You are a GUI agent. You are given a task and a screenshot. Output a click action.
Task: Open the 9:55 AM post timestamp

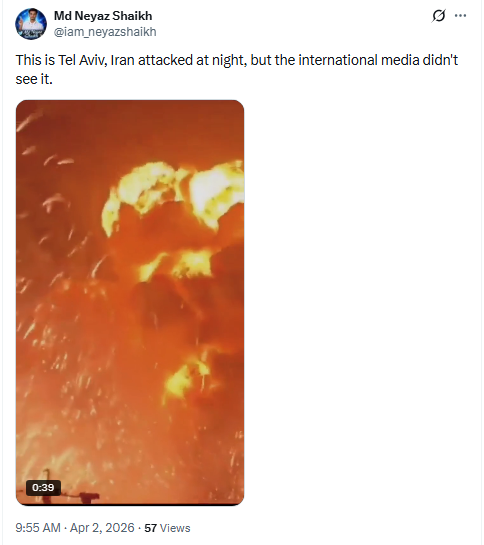tap(38, 528)
